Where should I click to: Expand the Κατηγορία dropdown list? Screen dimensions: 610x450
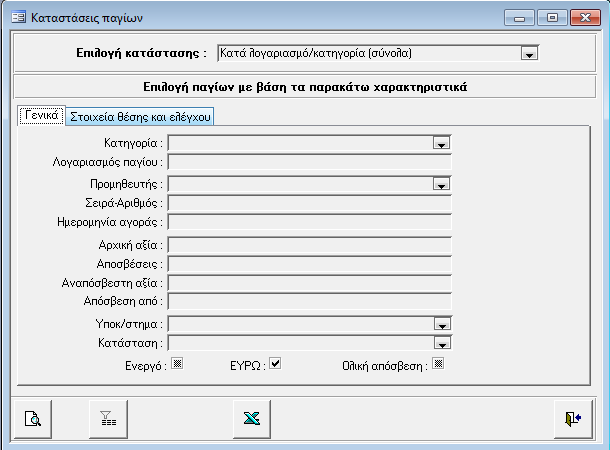440,144
